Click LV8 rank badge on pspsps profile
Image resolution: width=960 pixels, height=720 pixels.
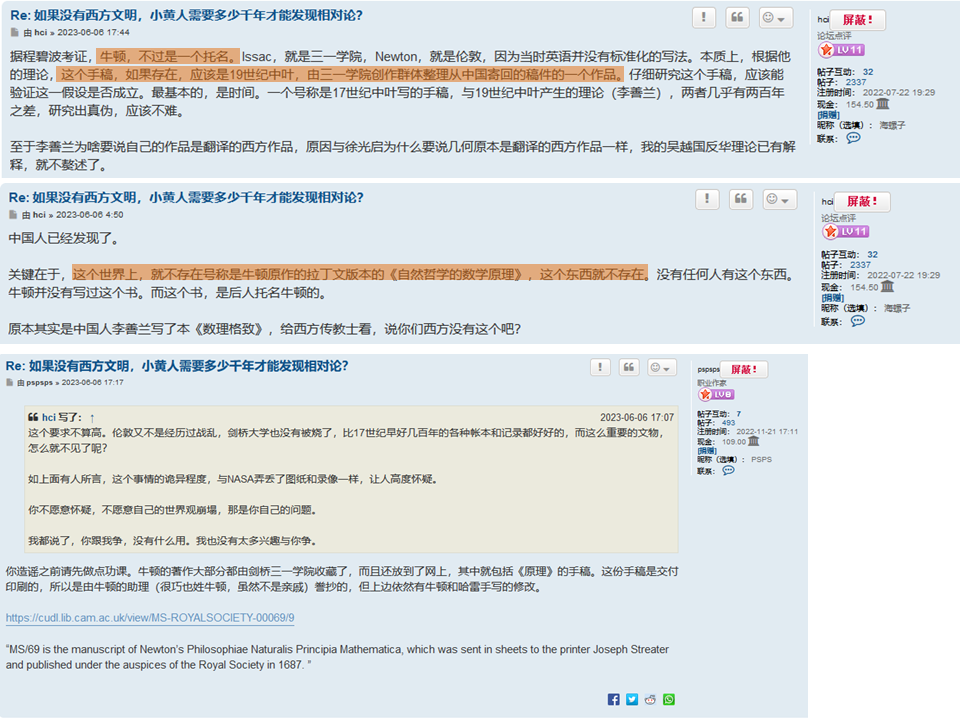click(716, 394)
